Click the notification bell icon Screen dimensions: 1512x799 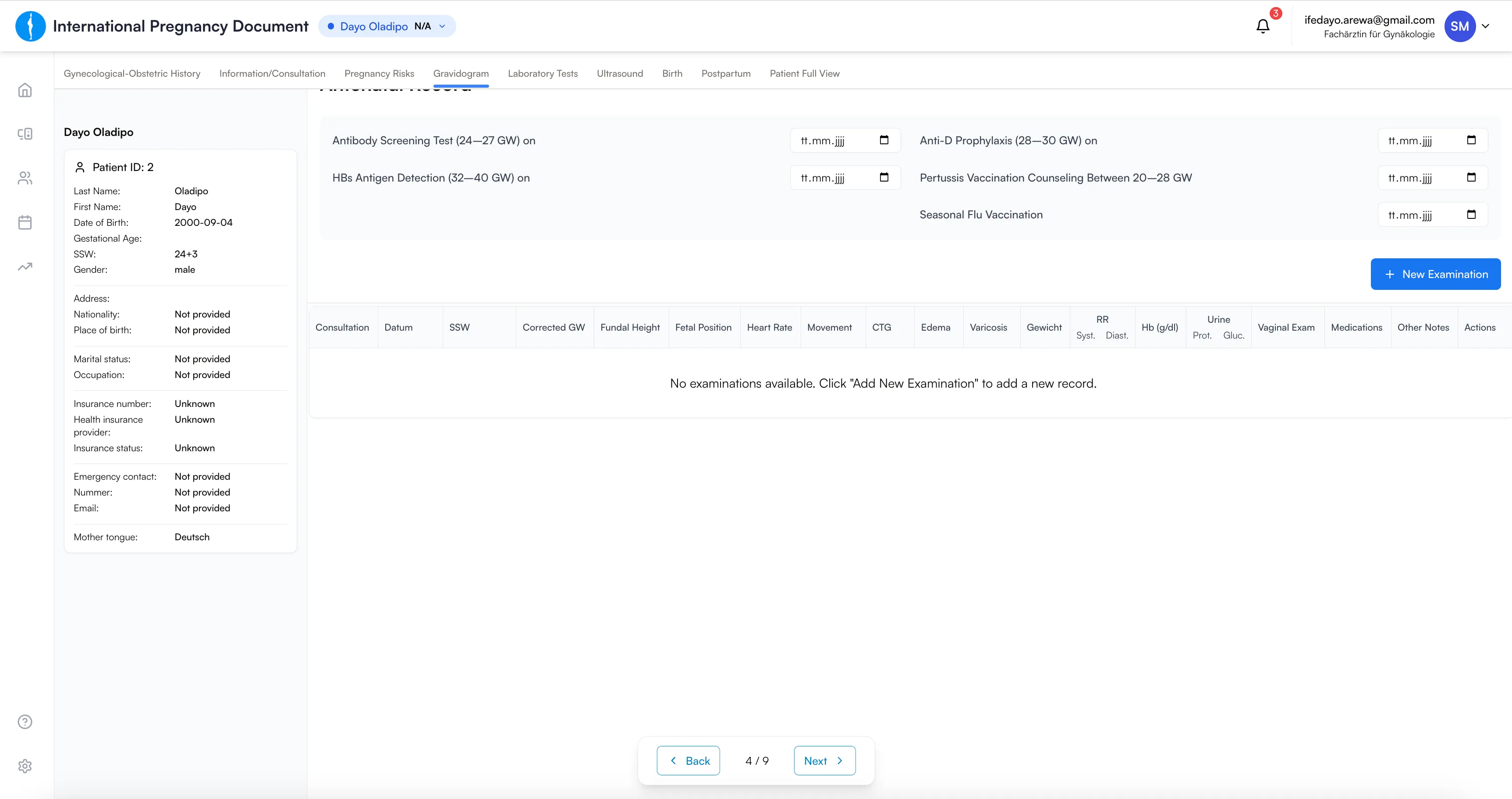(1263, 26)
